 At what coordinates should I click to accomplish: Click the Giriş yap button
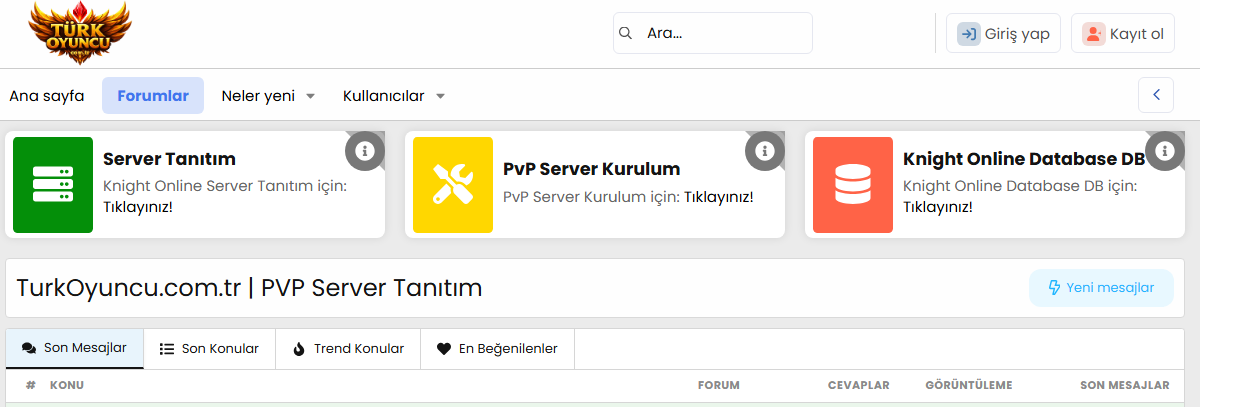pyautogui.click(x=1004, y=34)
